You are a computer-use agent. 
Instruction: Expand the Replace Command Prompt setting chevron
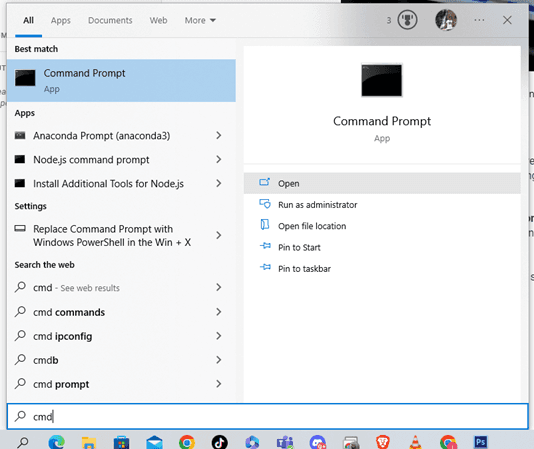(x=219, y=235)
